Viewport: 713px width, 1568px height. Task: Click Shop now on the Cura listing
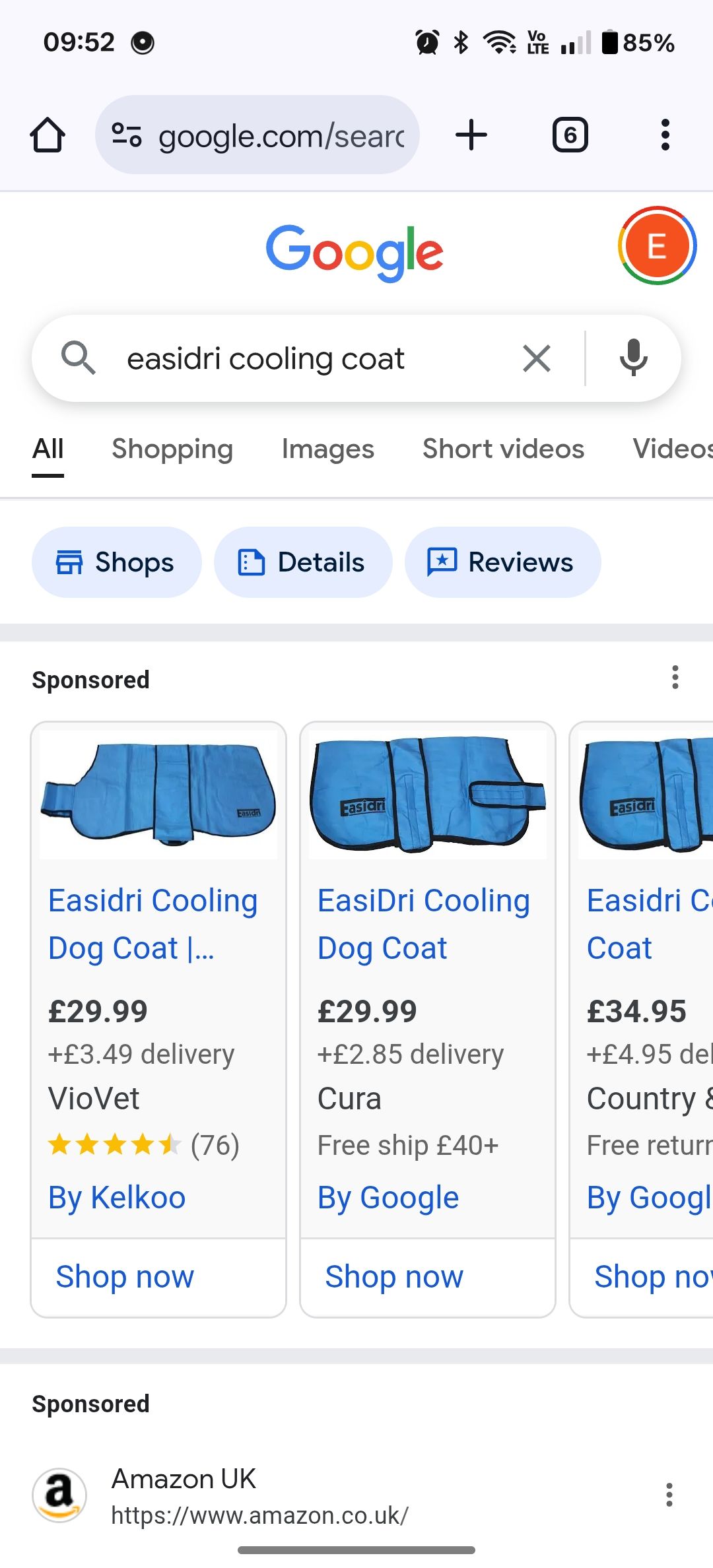tap(394, 1277)
